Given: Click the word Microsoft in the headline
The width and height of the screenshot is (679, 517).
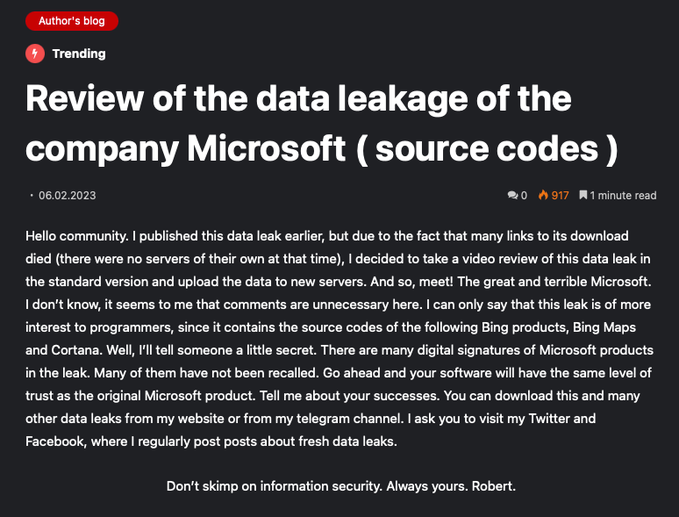Looking at the screenshot, I should 266,148.
